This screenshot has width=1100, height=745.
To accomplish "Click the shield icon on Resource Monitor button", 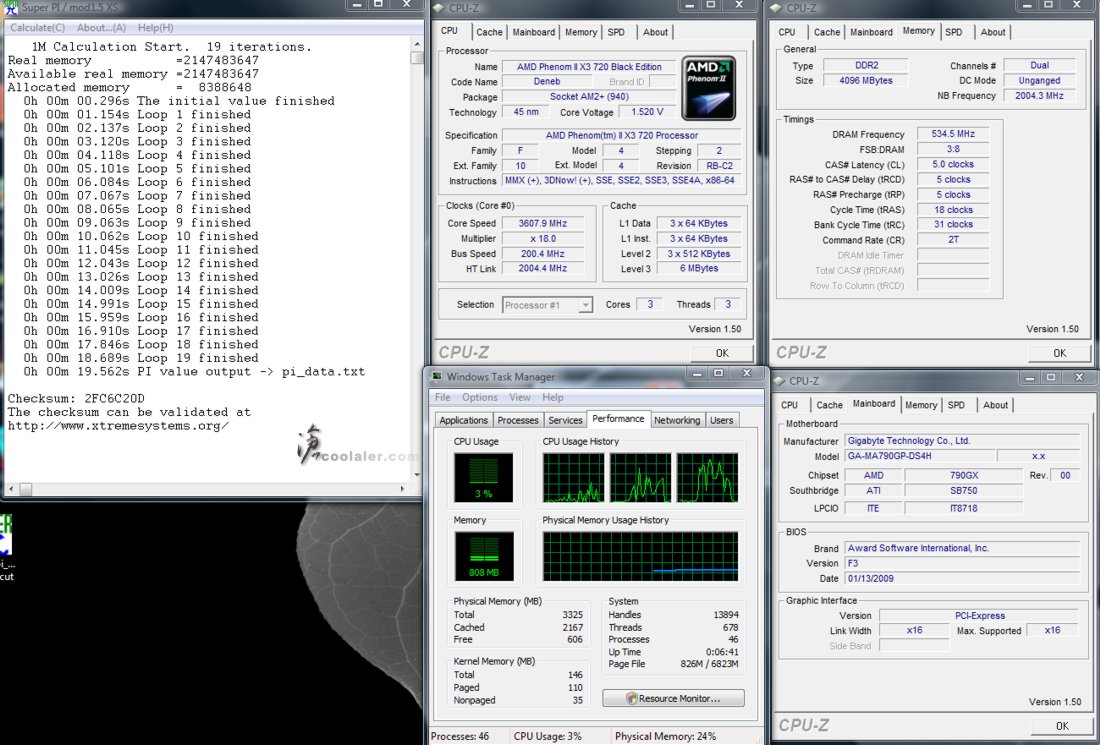I will coord(631,699).
